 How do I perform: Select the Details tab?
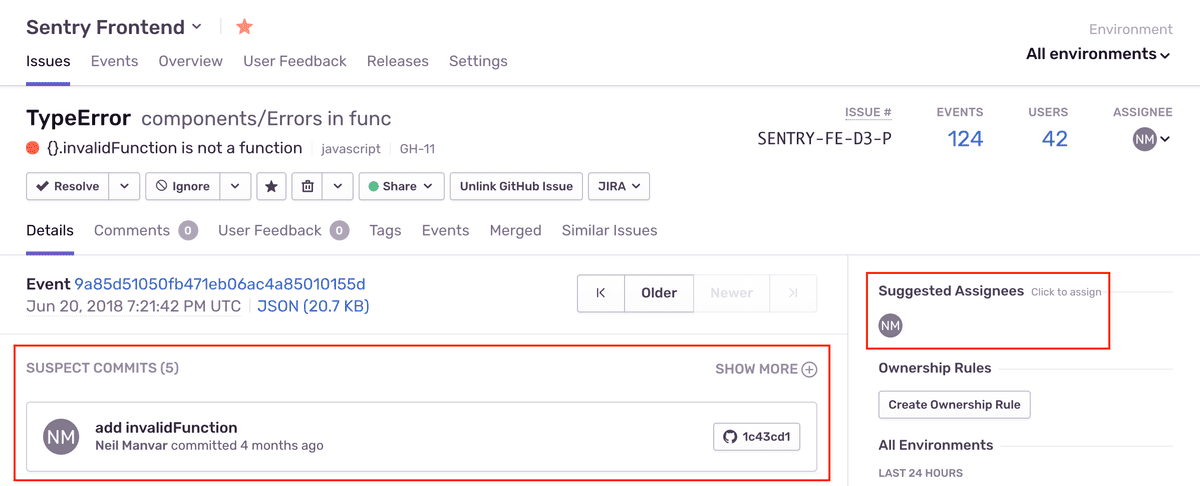click(x=50, y=230)
